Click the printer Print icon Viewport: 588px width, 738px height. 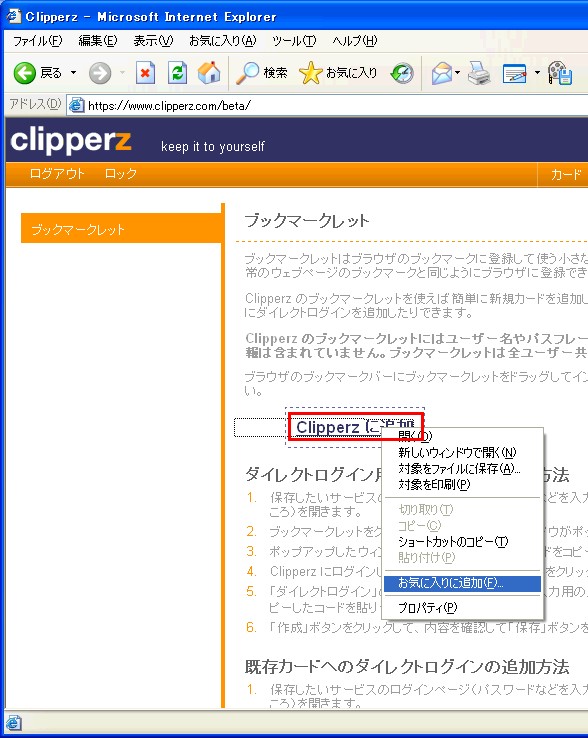(479, 73)
